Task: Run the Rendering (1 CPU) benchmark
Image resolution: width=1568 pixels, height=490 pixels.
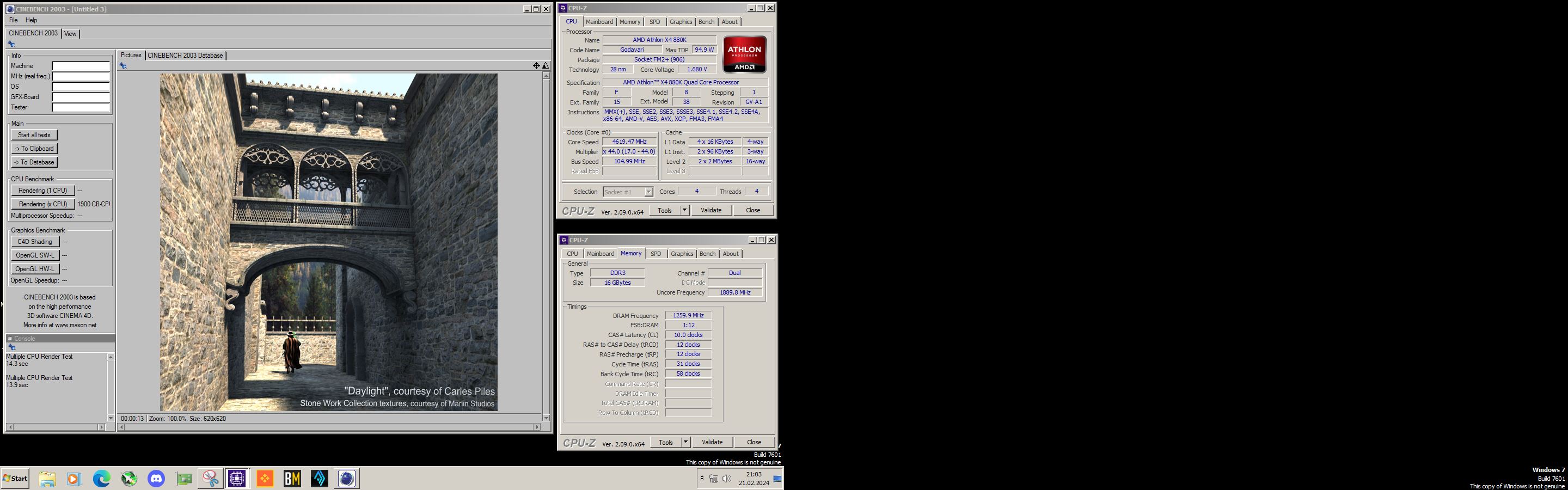Action: coord(42,191)
